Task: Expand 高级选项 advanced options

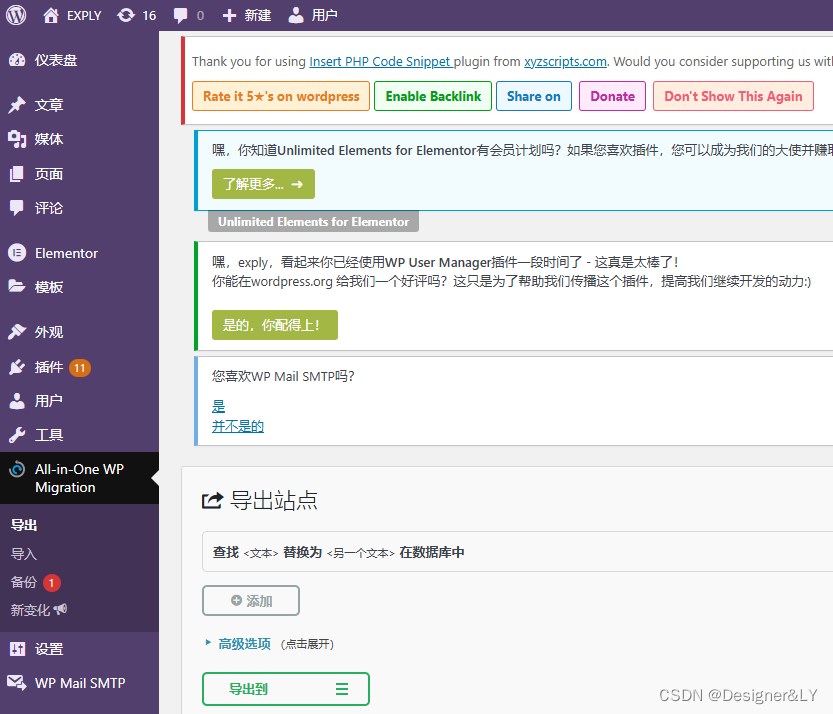Action: (244, 644)
